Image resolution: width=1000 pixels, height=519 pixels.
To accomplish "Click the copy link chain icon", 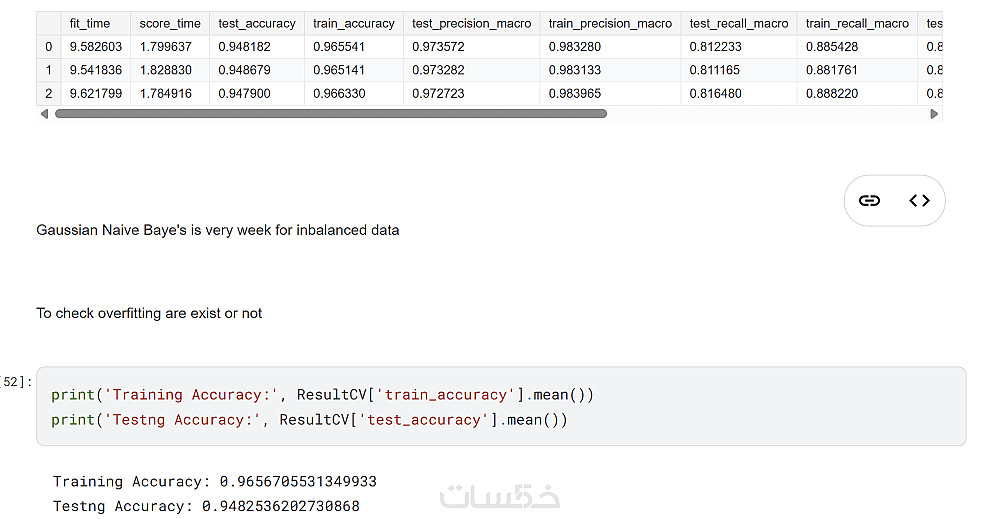I will point(870,201).
